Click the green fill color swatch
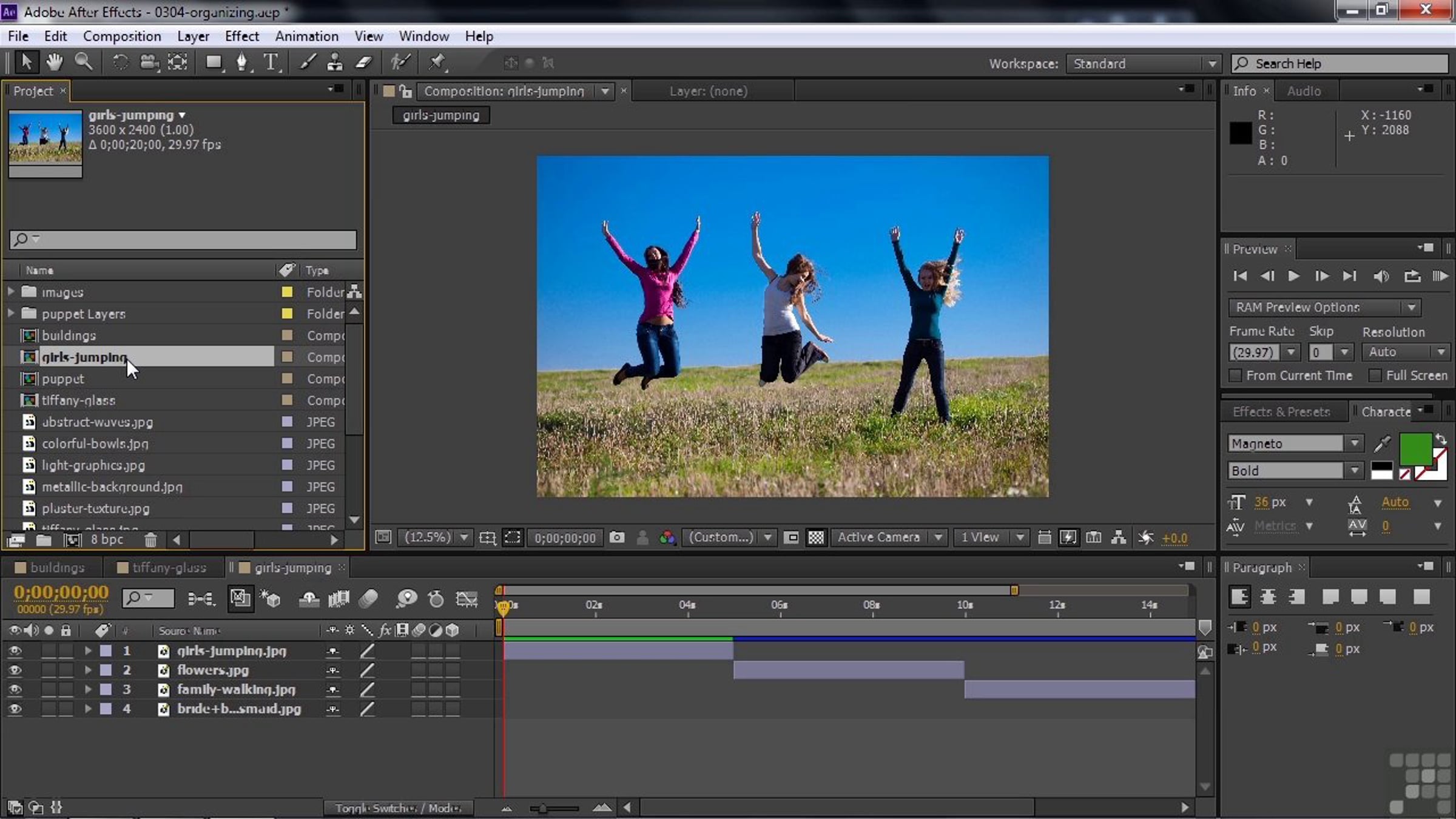This screenshot has height=819, width=1456. tap(1415, 448)
